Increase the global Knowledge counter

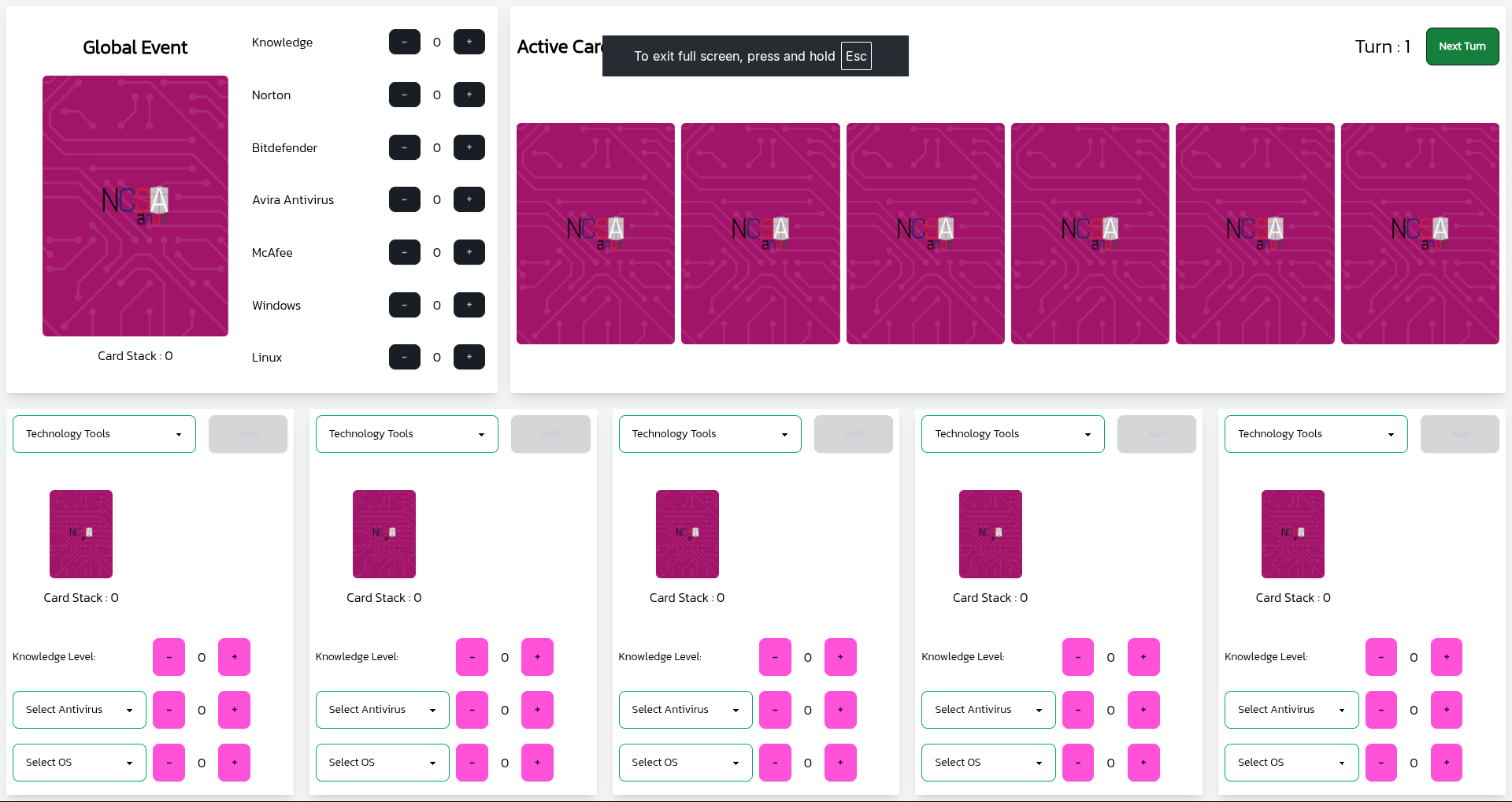(x=469, y=42)
